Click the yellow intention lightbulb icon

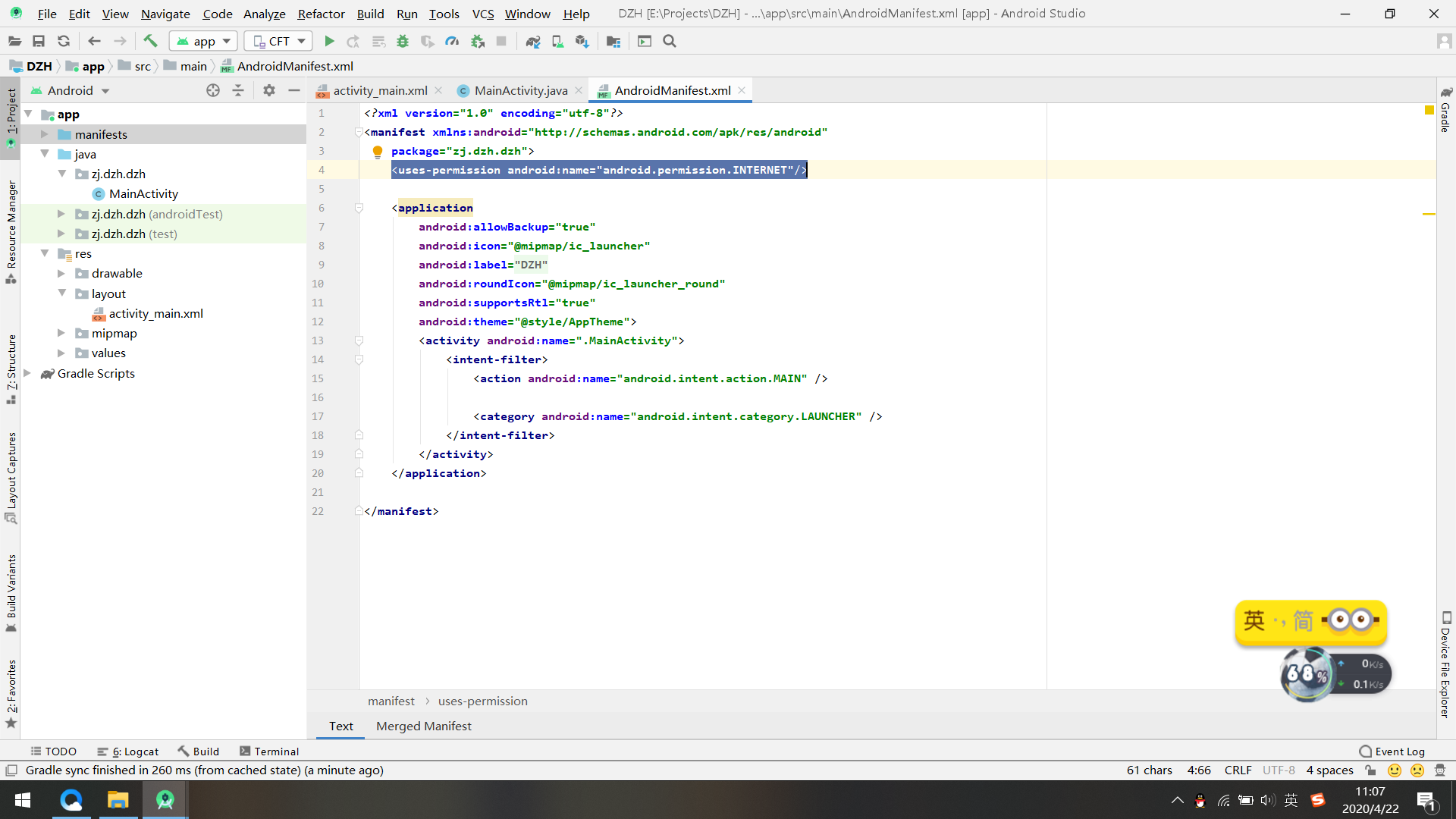pyautogui.click(x=378, y=152)
